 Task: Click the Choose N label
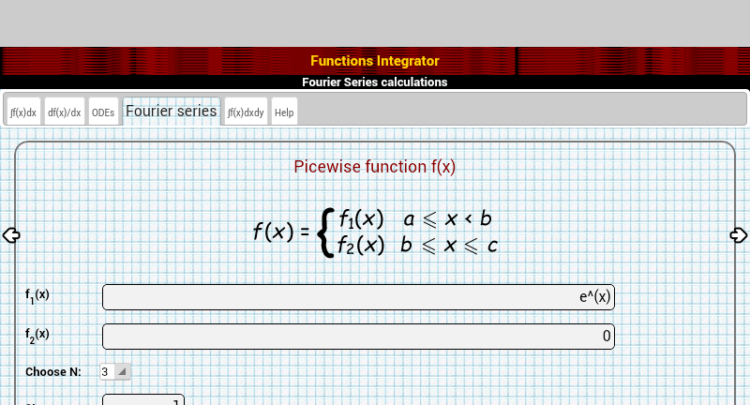coord(53,372)
